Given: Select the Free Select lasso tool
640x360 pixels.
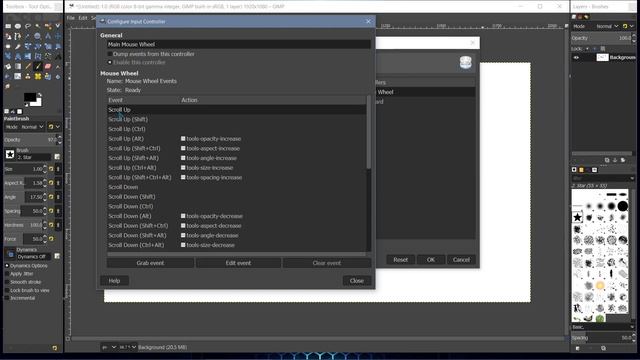Looking at the screenshot, I should [28, 26].
